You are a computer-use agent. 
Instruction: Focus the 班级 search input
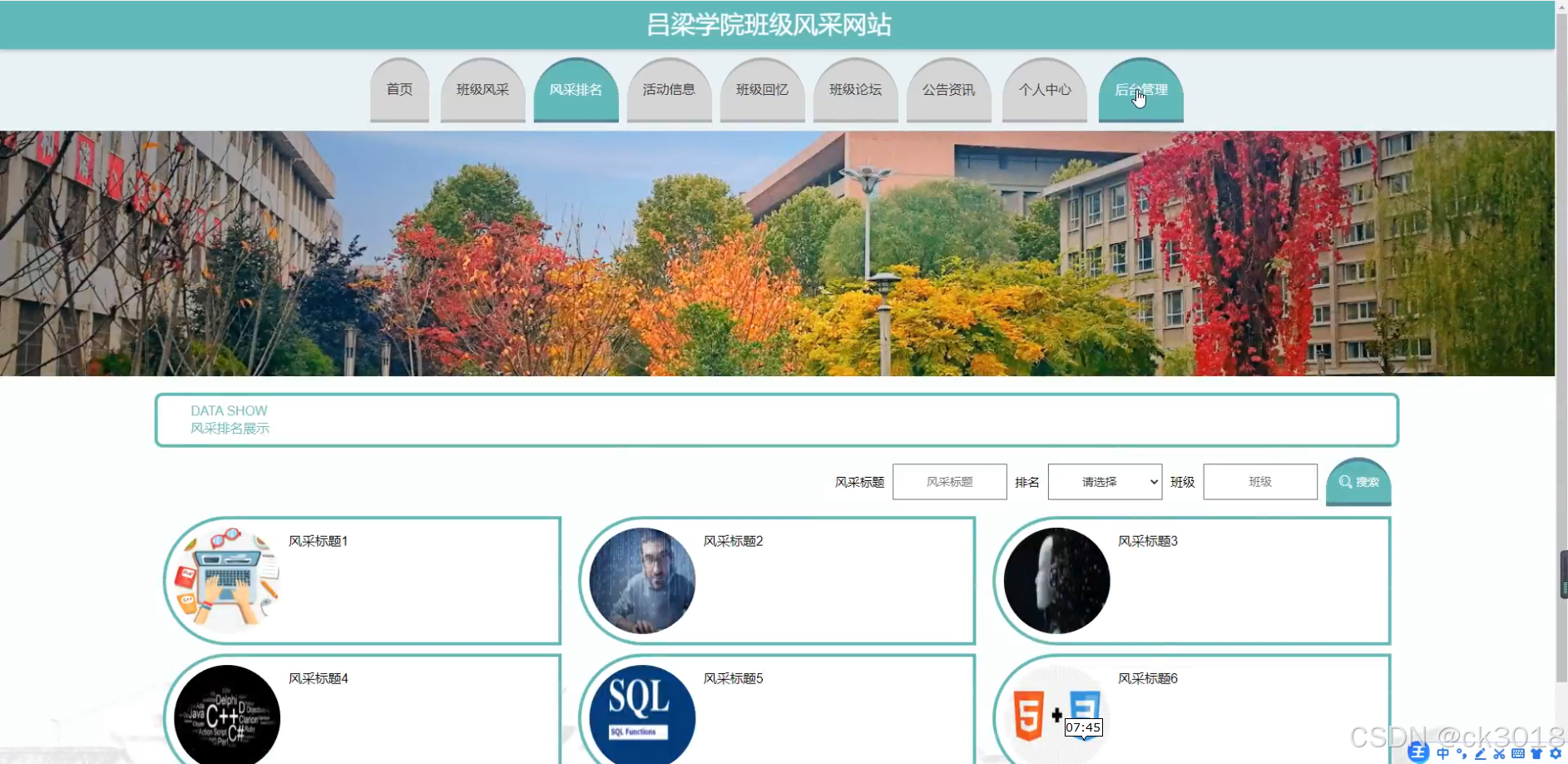click(x=1260, y=482)
